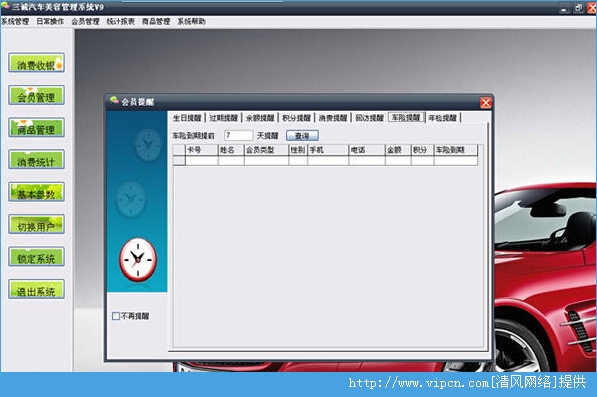Click the app icon in main title bar
597x397 pixels.
pos(5,6)
